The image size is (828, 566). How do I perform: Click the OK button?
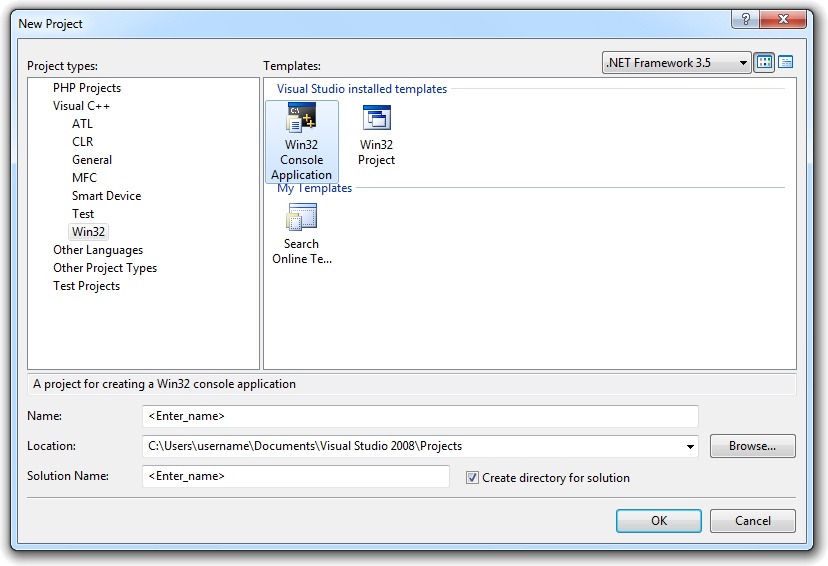pos(658,521)
